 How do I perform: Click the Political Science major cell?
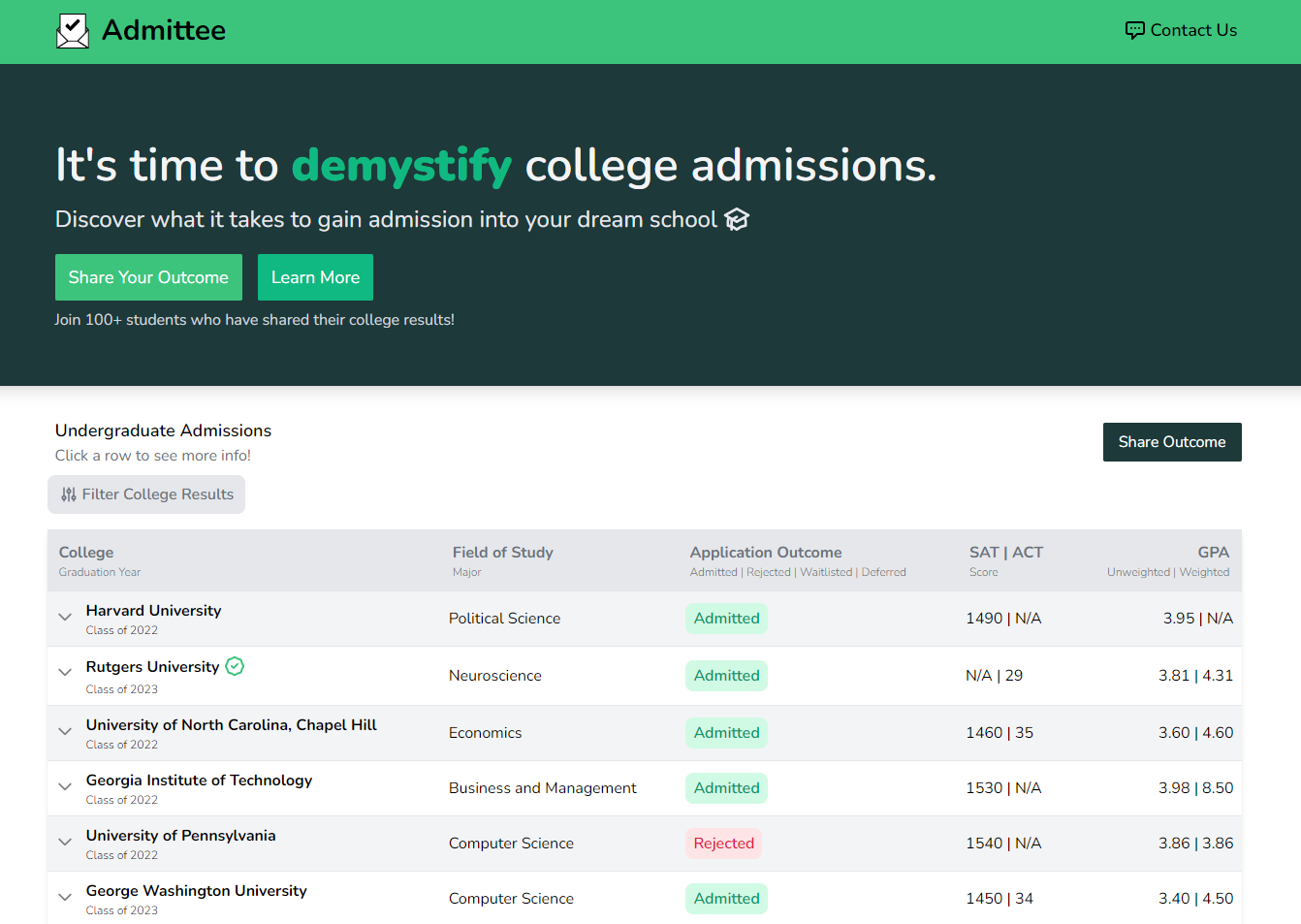pyautogui.click(x=504, y=619)
